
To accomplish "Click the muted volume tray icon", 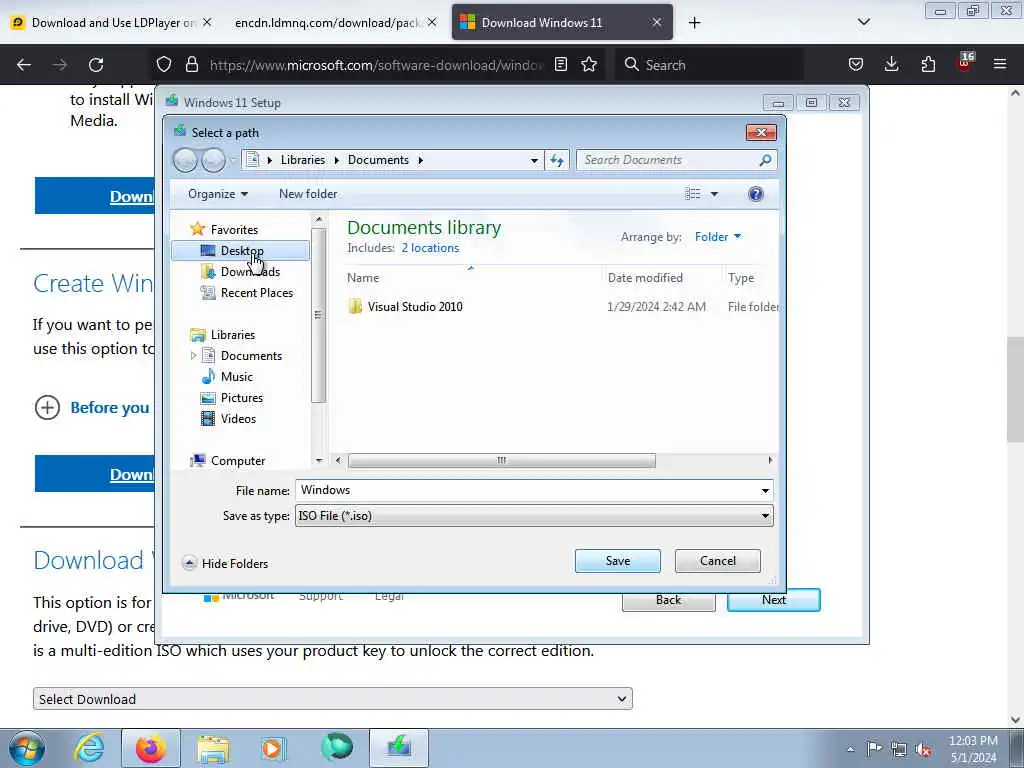I will coord(923,749).
